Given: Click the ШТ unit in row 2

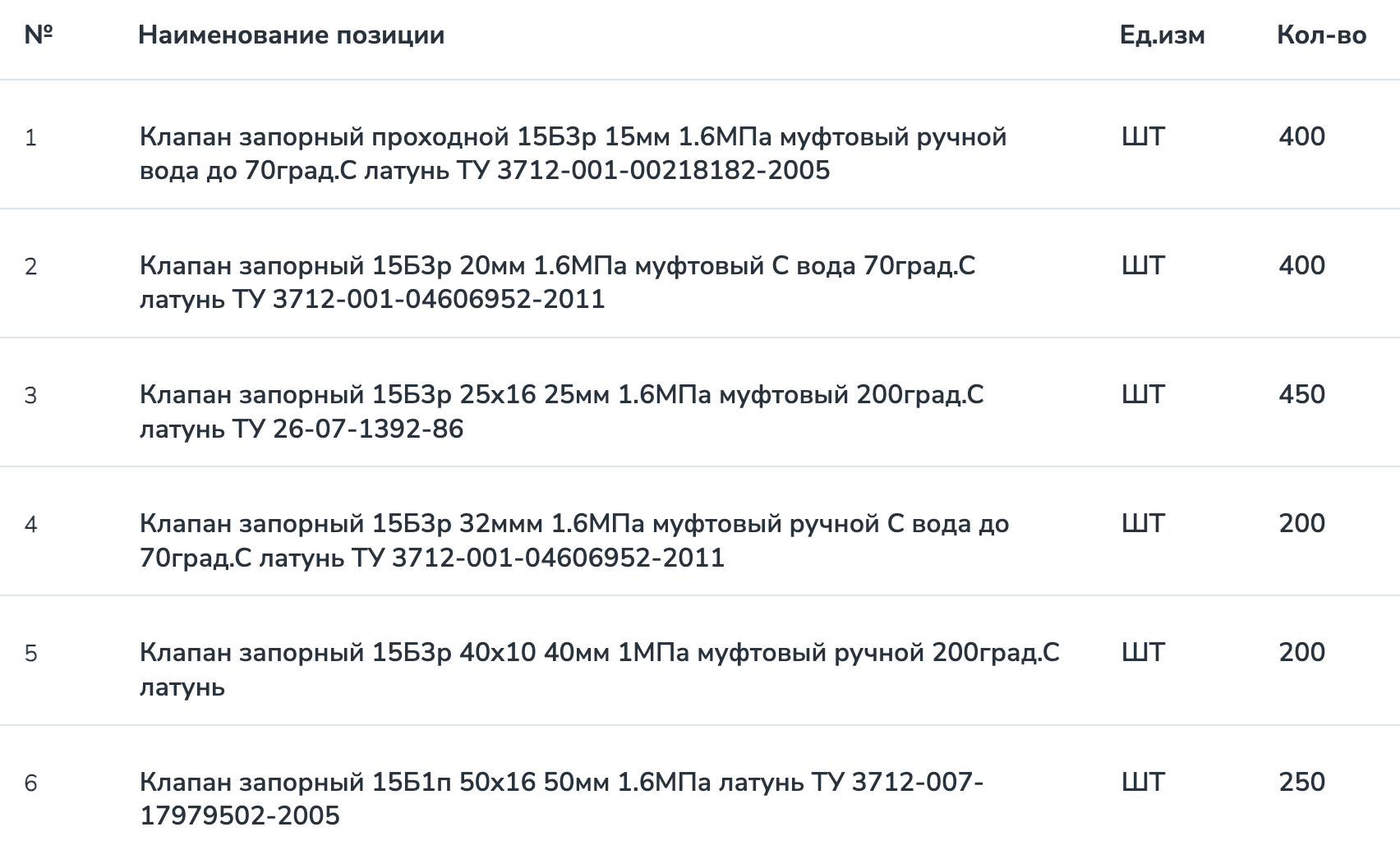Looking at the screenshot, I should point(1143,266).
